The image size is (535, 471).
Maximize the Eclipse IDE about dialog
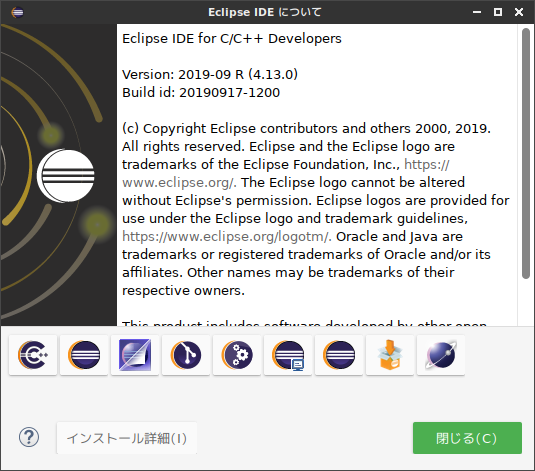[x=498, y=12]
